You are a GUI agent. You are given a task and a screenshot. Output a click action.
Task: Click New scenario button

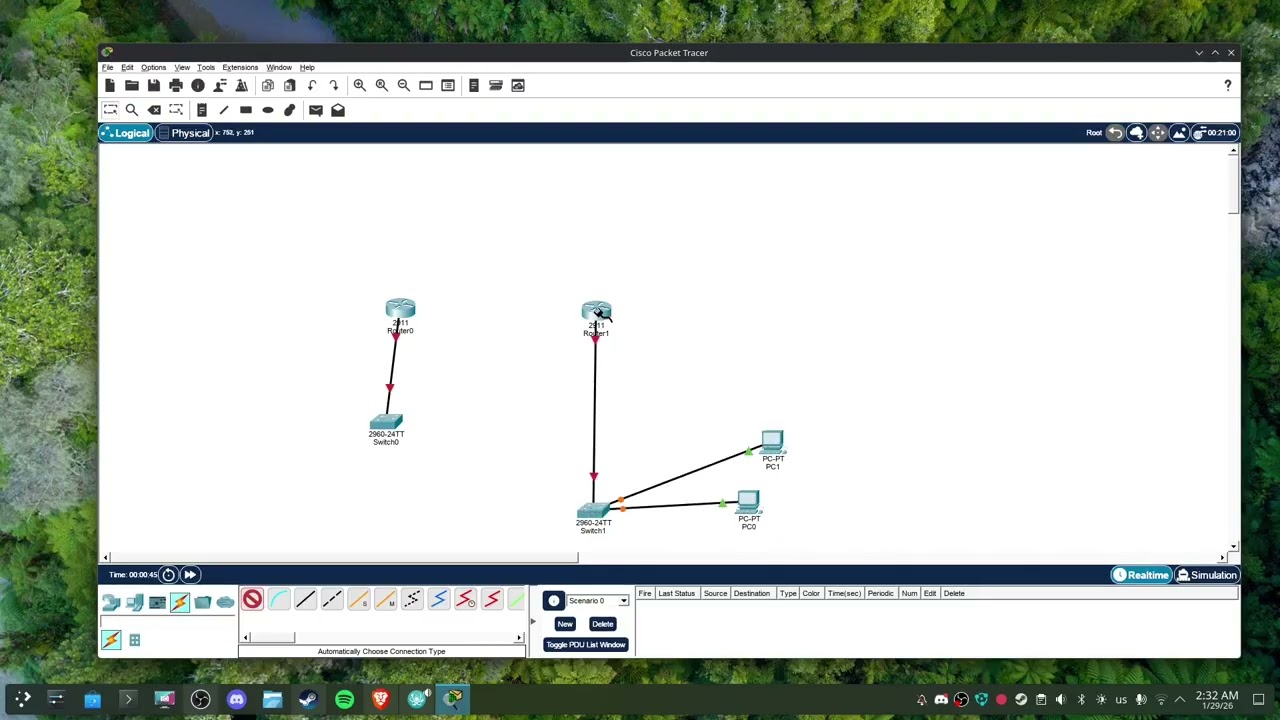click(565, 624)
